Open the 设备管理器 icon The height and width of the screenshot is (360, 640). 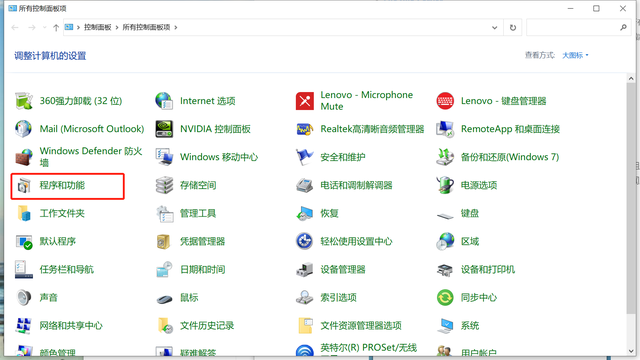point(304,269)
